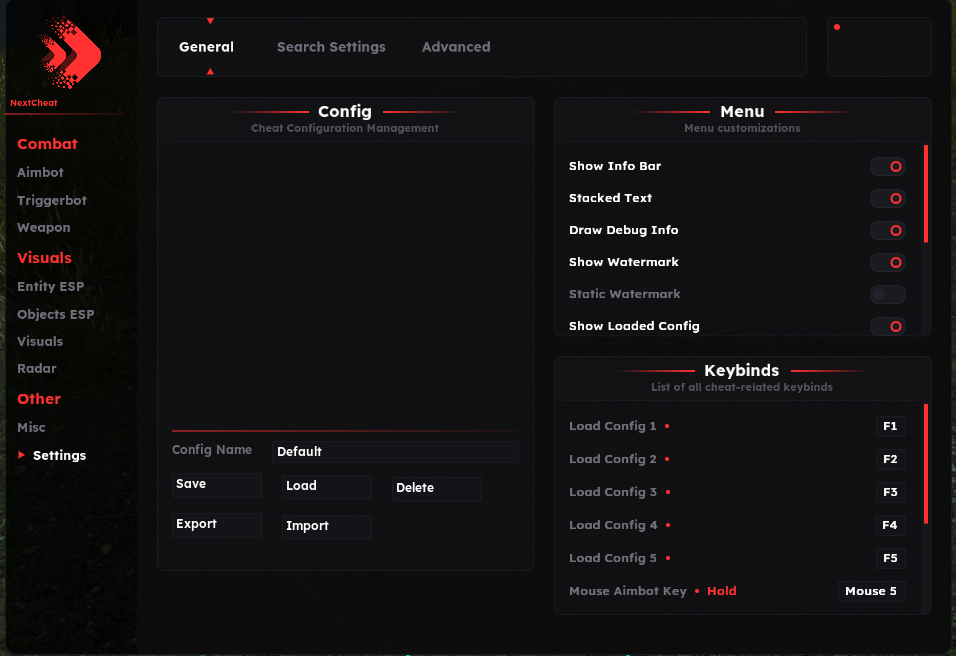Click the red dot in top-right box
Image resolution: width=956 pixels, height=656 pixels.
point(837,27)
